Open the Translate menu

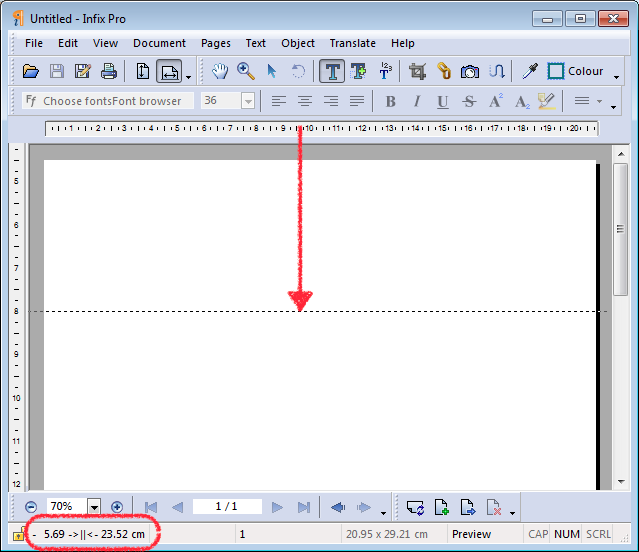[x=352, y=43]
